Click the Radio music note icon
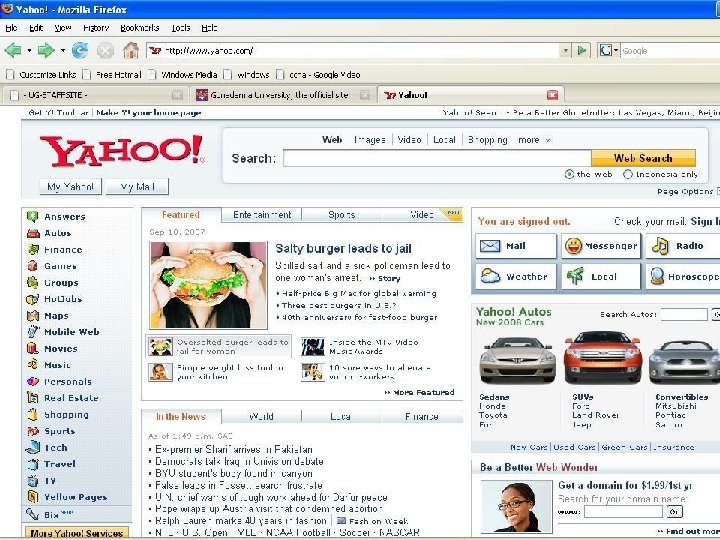Viewport: 720px width, 540px height. point(660,246)
